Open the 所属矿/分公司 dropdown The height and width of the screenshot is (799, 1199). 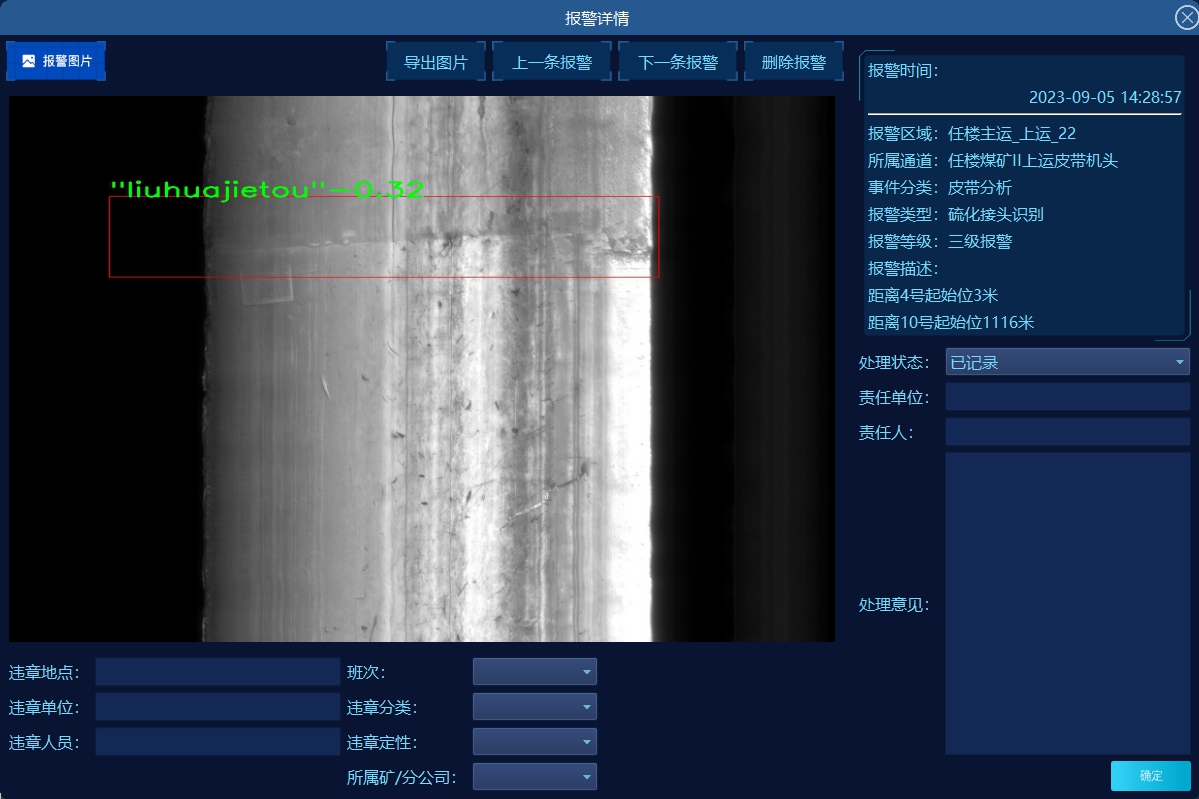click(x=535, y=777)
